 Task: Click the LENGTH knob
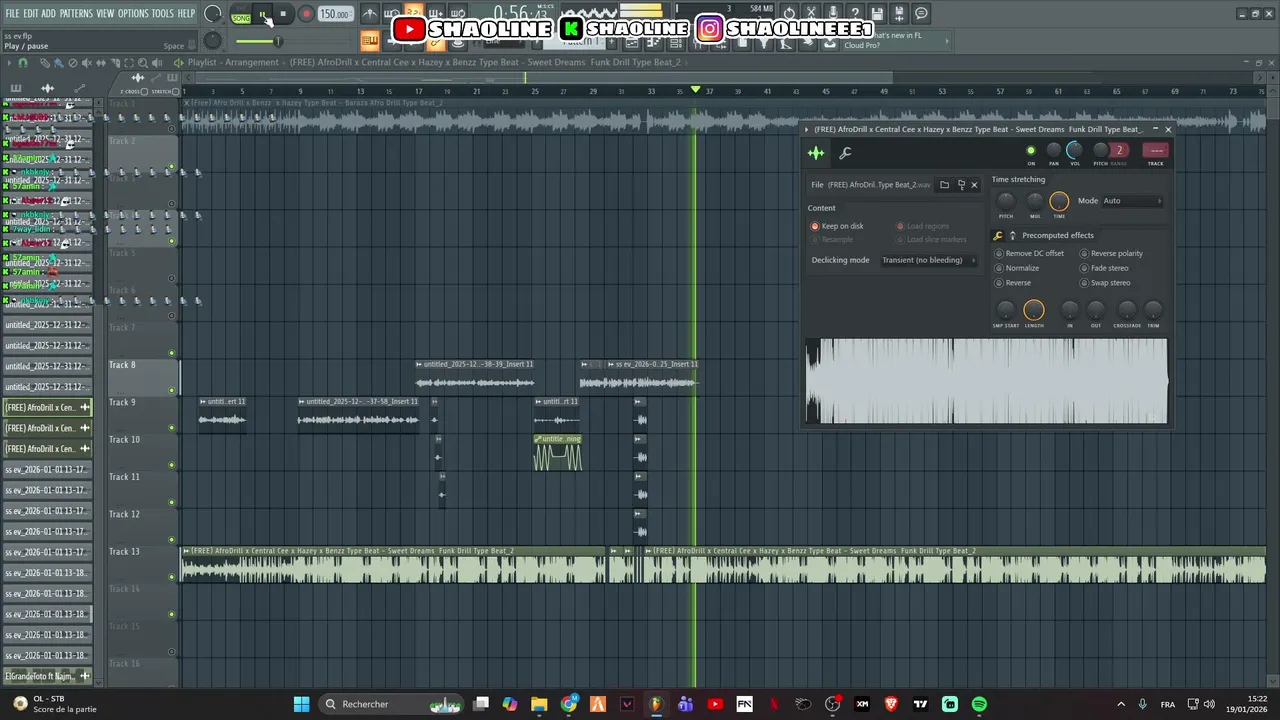click(x=1034, y=310)
